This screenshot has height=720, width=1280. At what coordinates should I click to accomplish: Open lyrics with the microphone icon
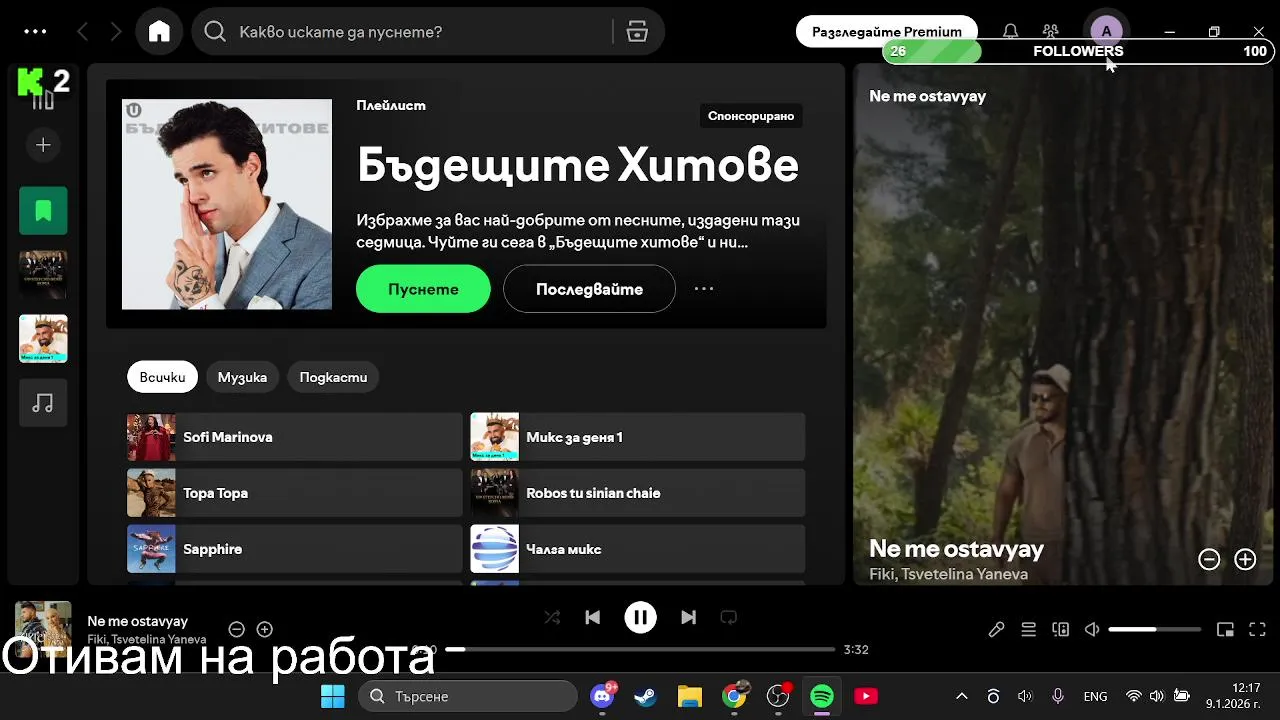pos(996,629)
